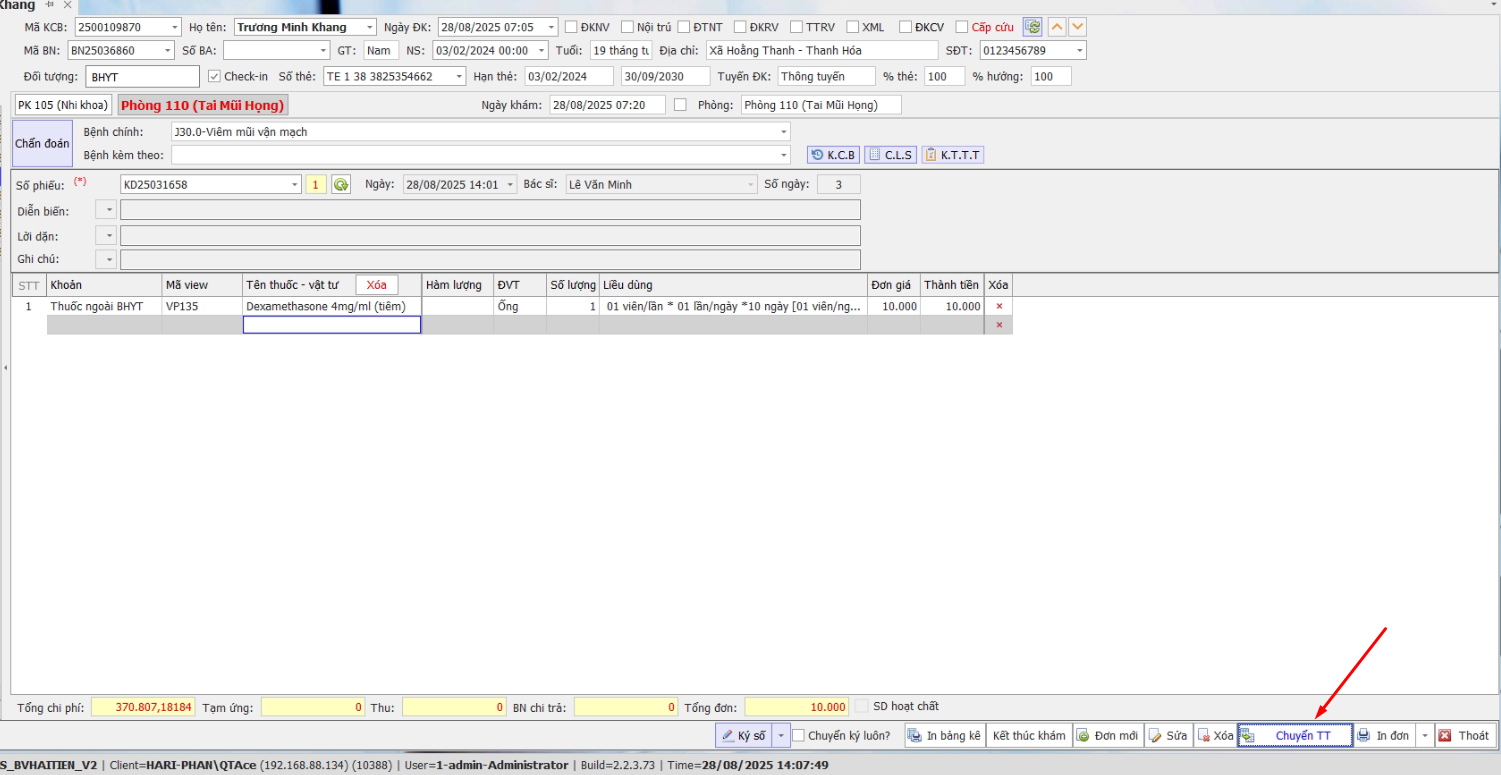
Task: Open C.L.S results button
Action: point(890,155)
